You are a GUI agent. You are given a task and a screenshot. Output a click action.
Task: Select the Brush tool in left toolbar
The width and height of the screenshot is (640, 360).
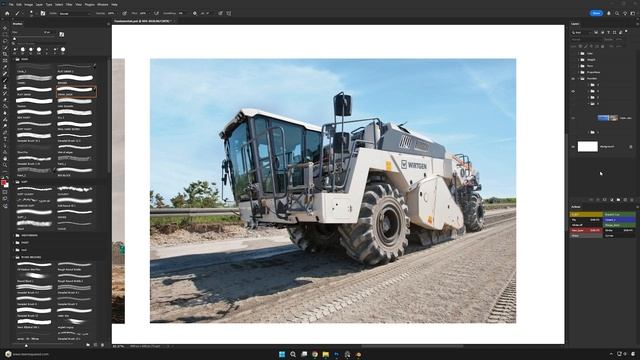tap(5, 80)
